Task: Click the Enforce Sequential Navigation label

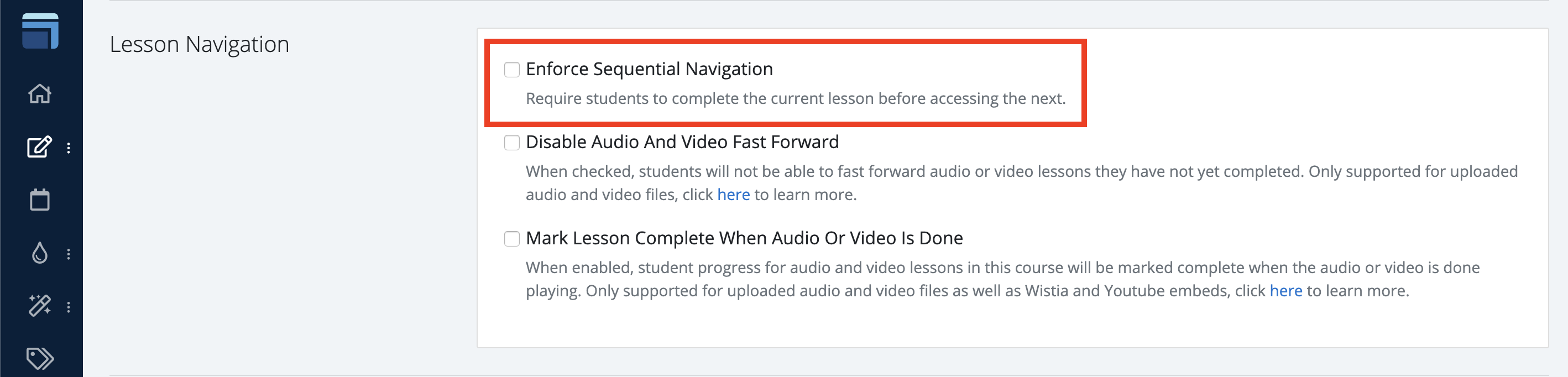Action: (x=649, y=70)
